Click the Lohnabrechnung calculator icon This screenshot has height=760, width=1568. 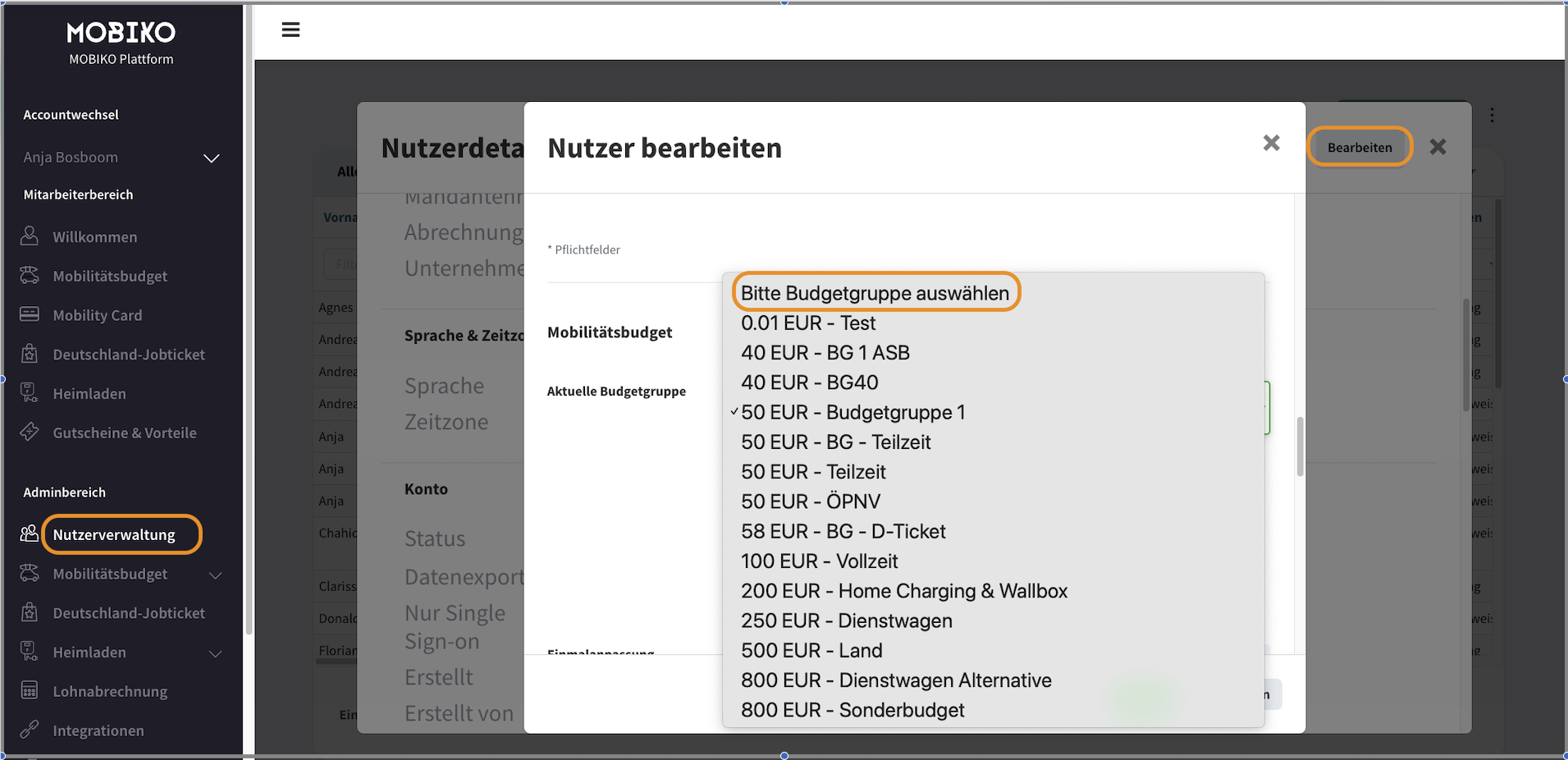(x=30, y=690)
